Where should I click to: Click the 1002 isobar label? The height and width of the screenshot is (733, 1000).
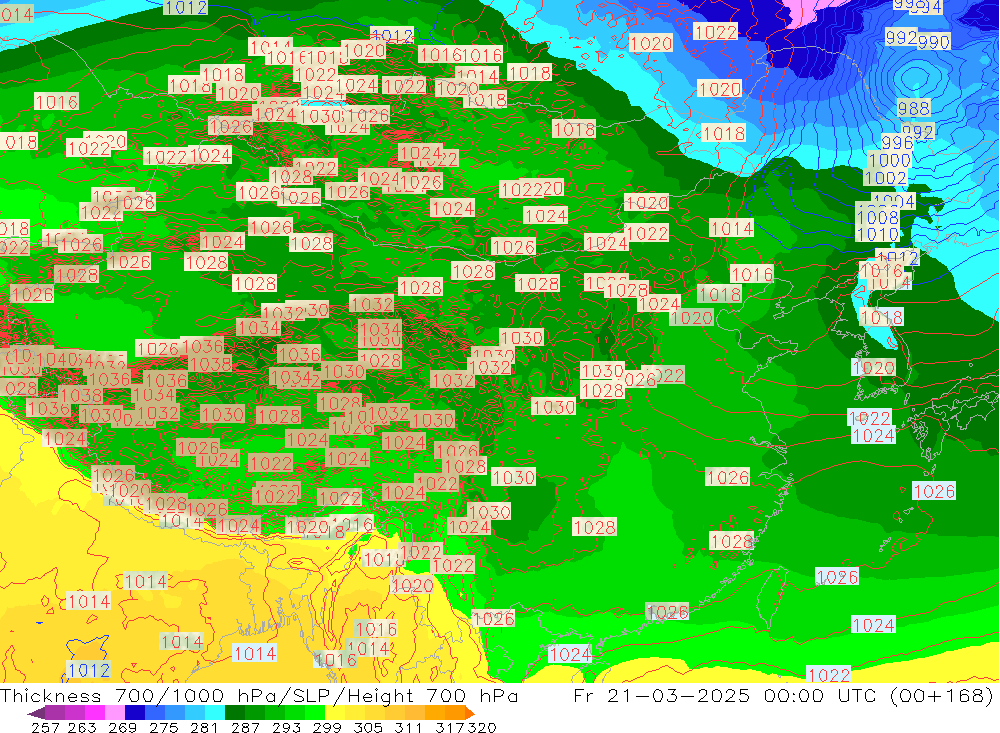pyautogui.click(x=885, y=178)
